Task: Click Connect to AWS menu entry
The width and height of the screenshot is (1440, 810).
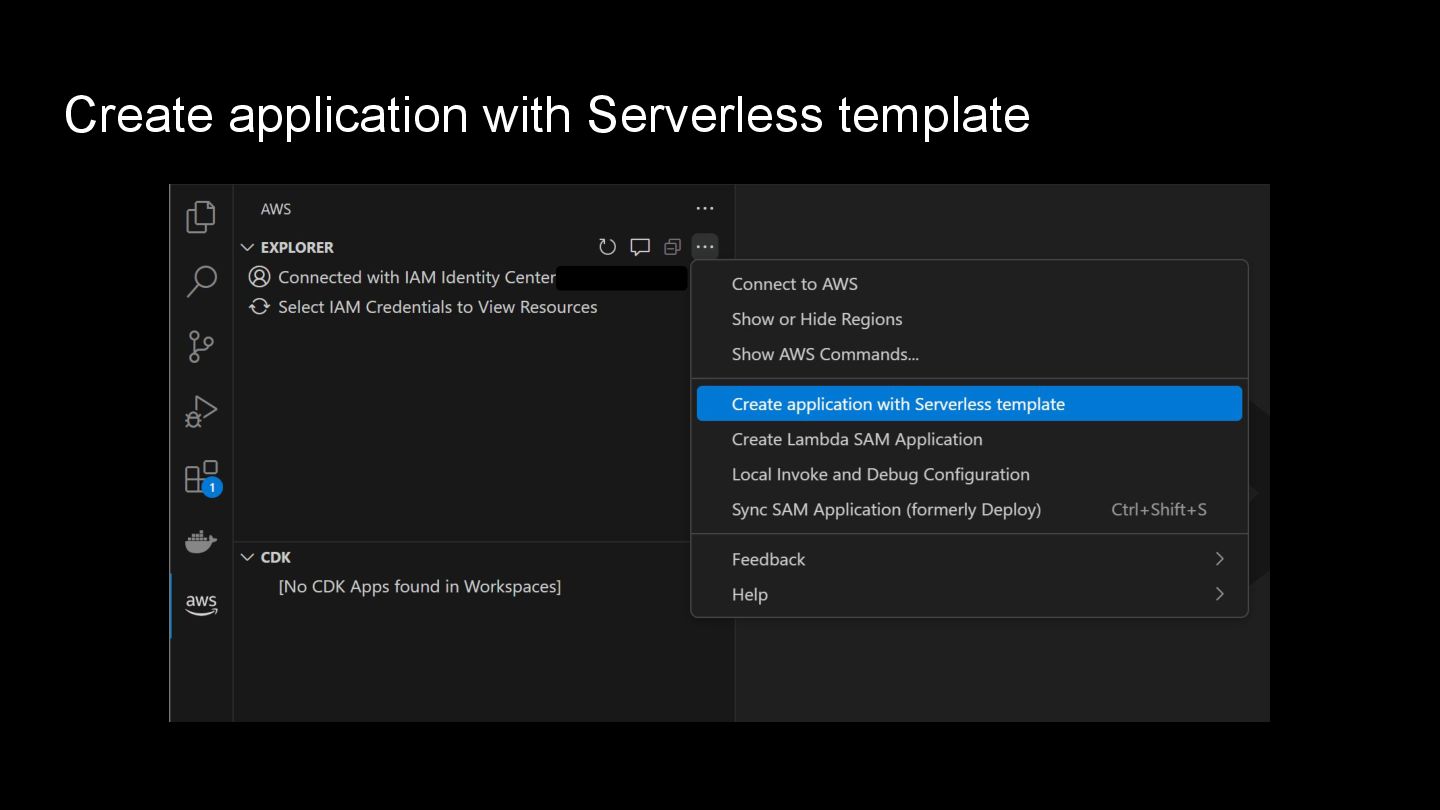Action: tap(795, 284)
